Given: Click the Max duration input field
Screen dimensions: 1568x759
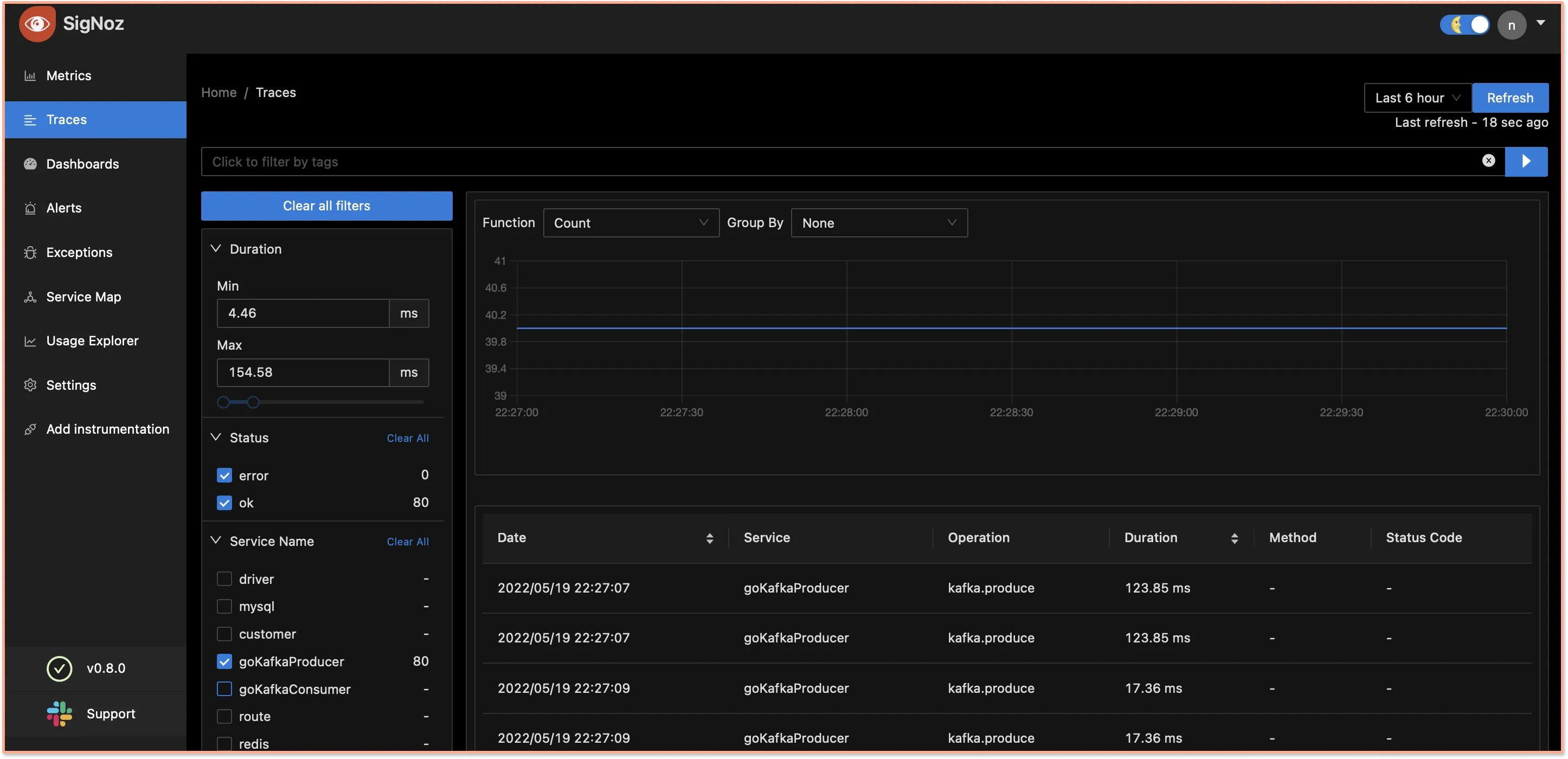Looking at the screenshot, I should (303, 372).
